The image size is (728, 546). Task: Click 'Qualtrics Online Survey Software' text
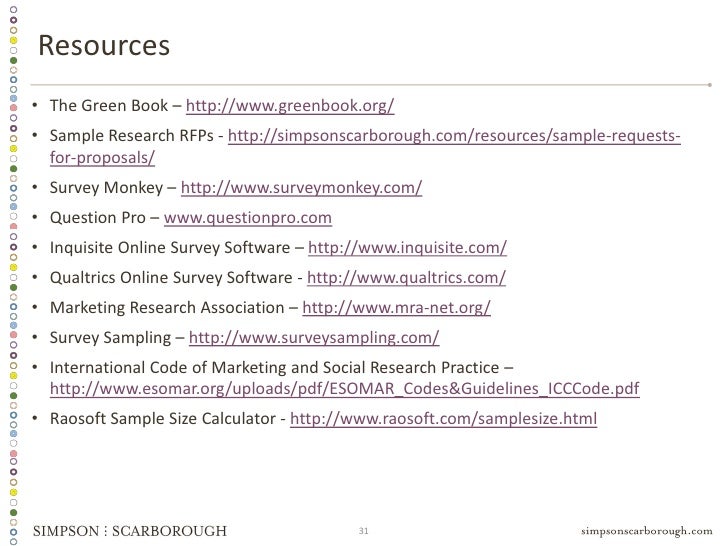click(x=171, y=278)
